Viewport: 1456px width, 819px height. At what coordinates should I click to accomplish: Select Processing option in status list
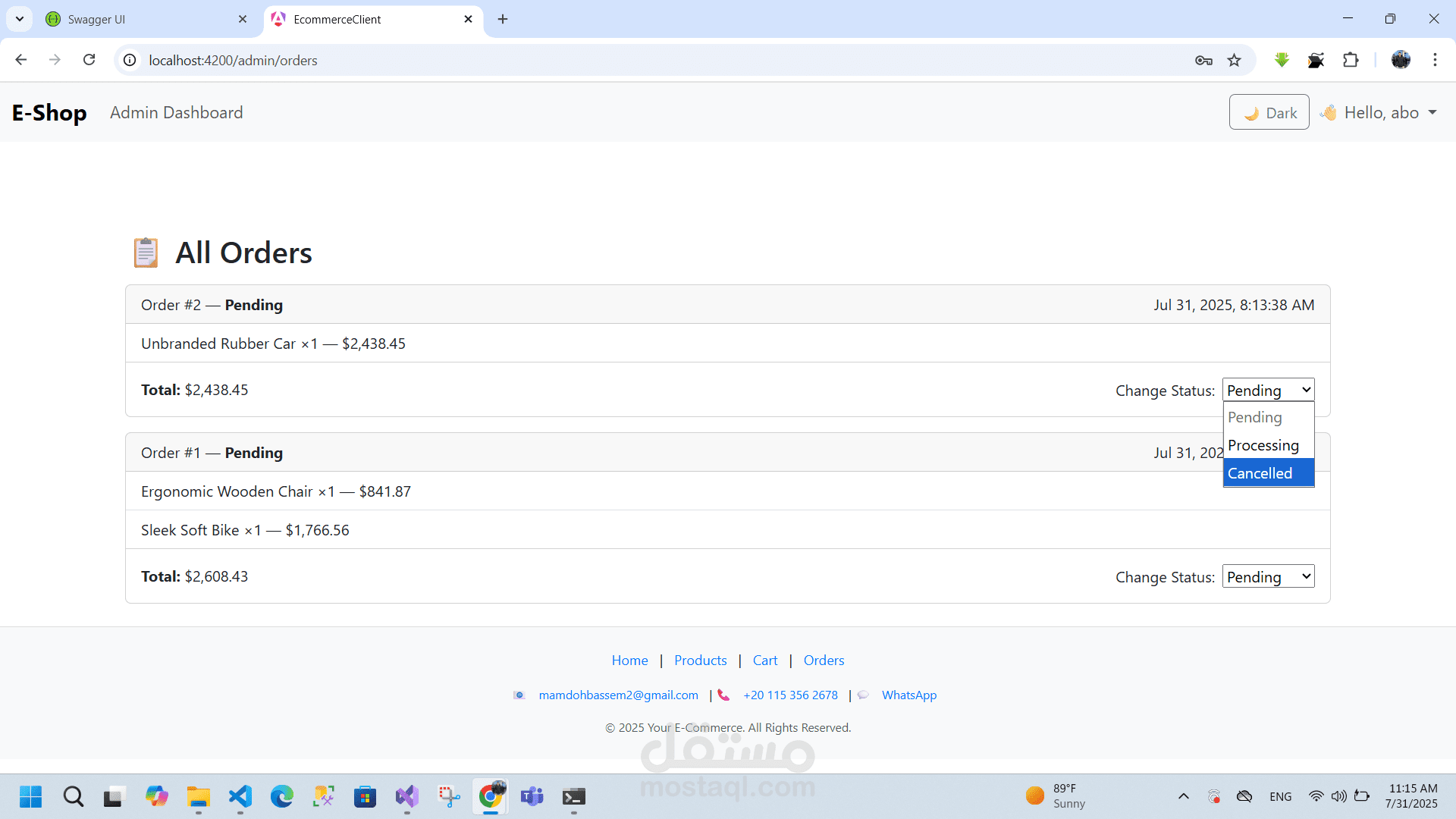[1267, 445]
